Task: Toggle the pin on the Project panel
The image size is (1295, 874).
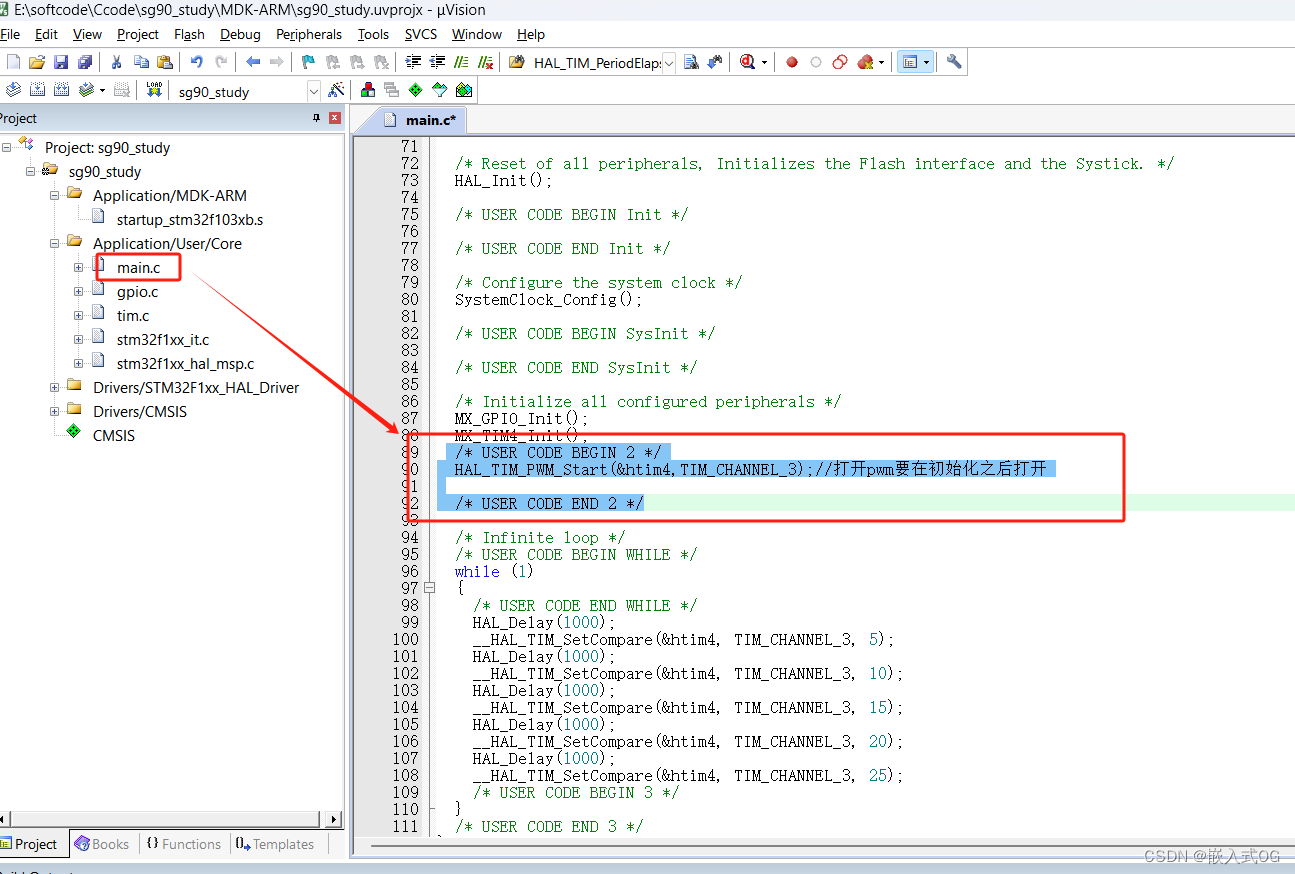Action: tap(317, 118)
